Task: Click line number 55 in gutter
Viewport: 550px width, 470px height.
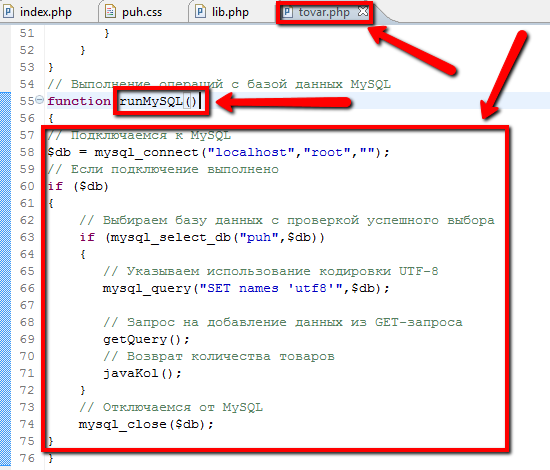Action: [x=27, y=101]
